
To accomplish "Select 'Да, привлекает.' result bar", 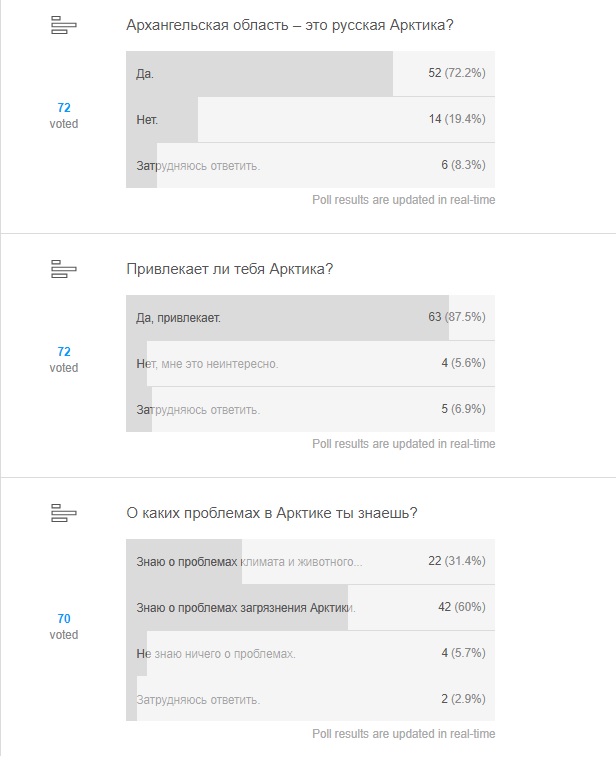I will point(310,318).
